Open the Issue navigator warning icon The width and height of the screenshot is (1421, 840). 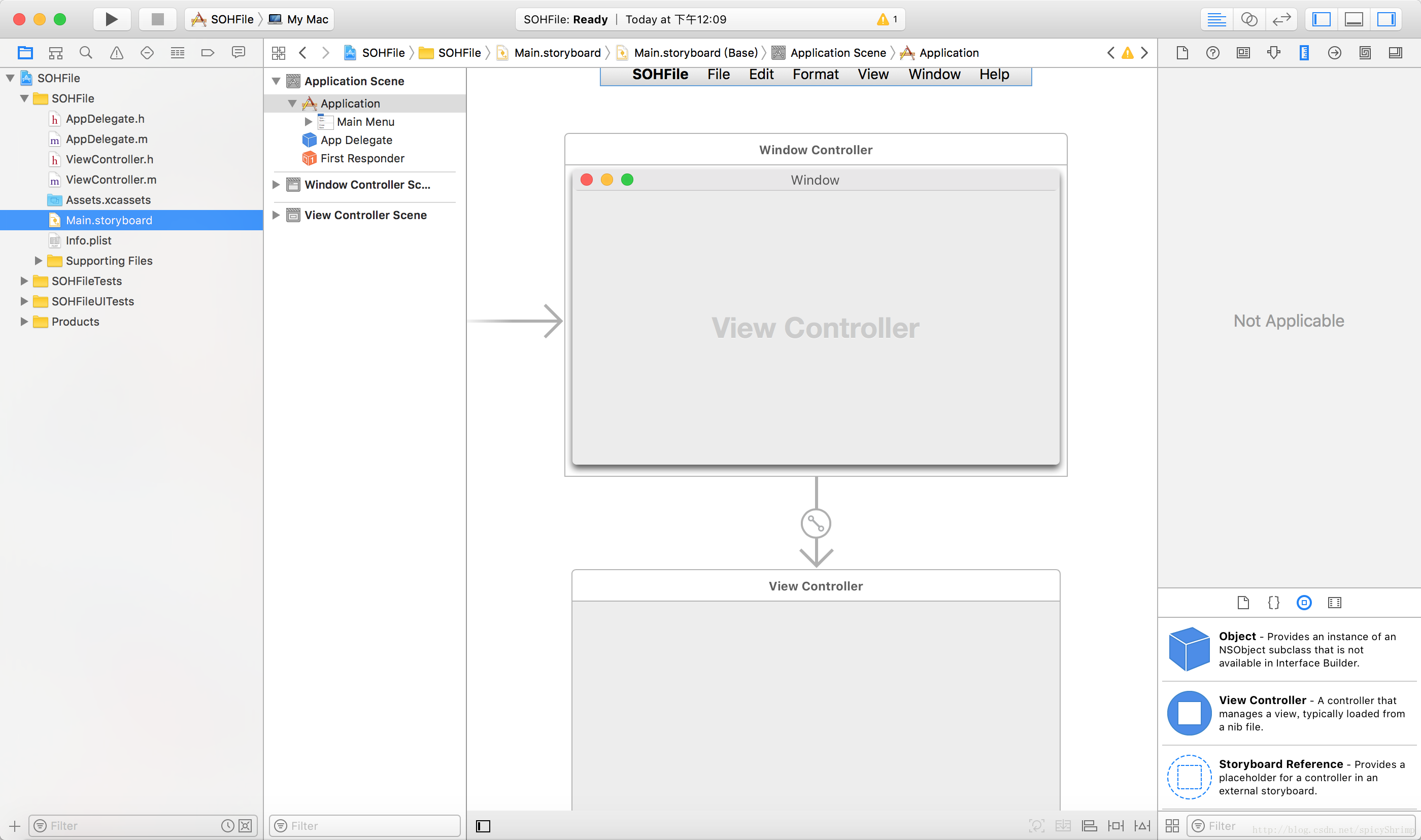pyautogui.click(x=116, y=53)
